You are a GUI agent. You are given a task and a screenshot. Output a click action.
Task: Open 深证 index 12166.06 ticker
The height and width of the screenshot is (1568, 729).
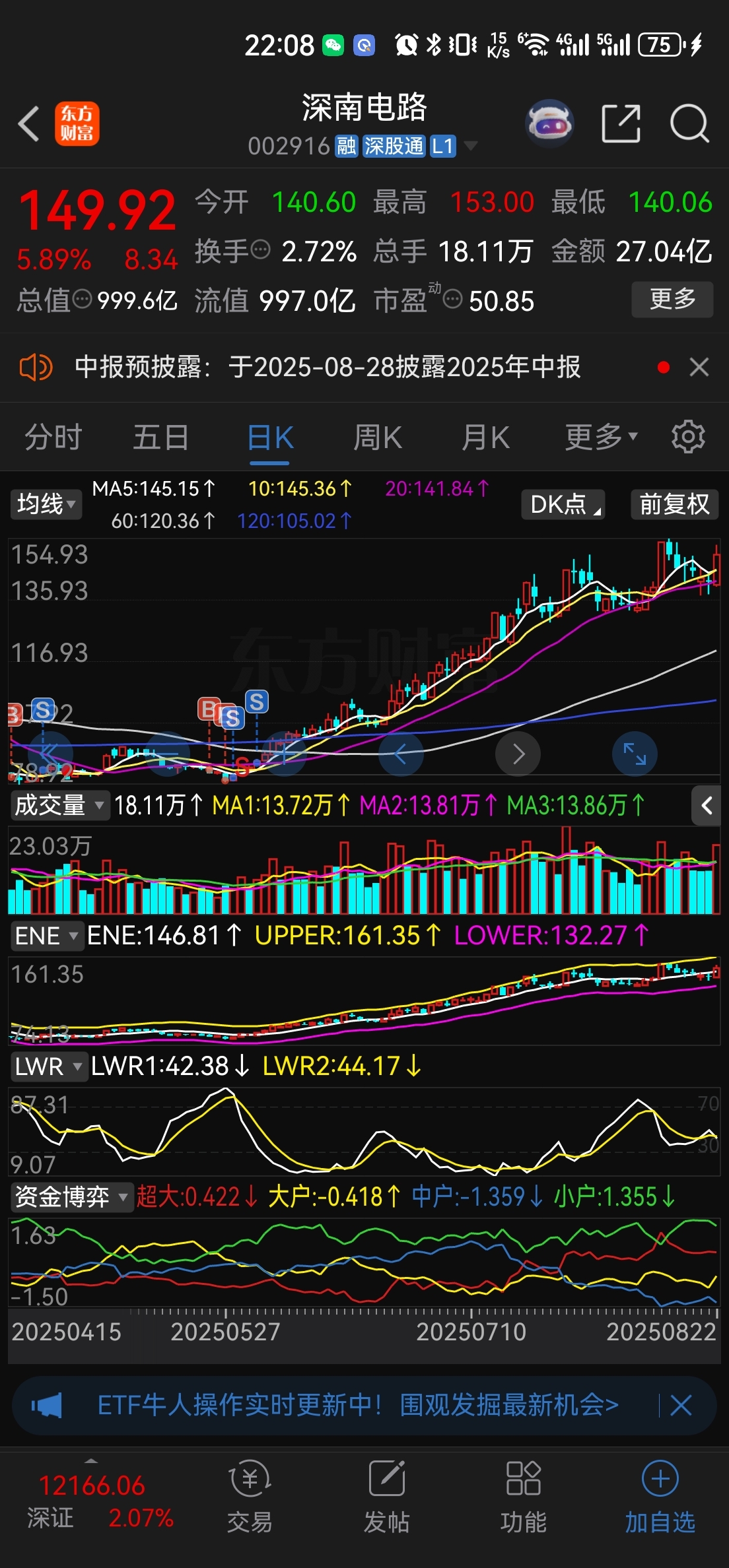coord(92,1503)
